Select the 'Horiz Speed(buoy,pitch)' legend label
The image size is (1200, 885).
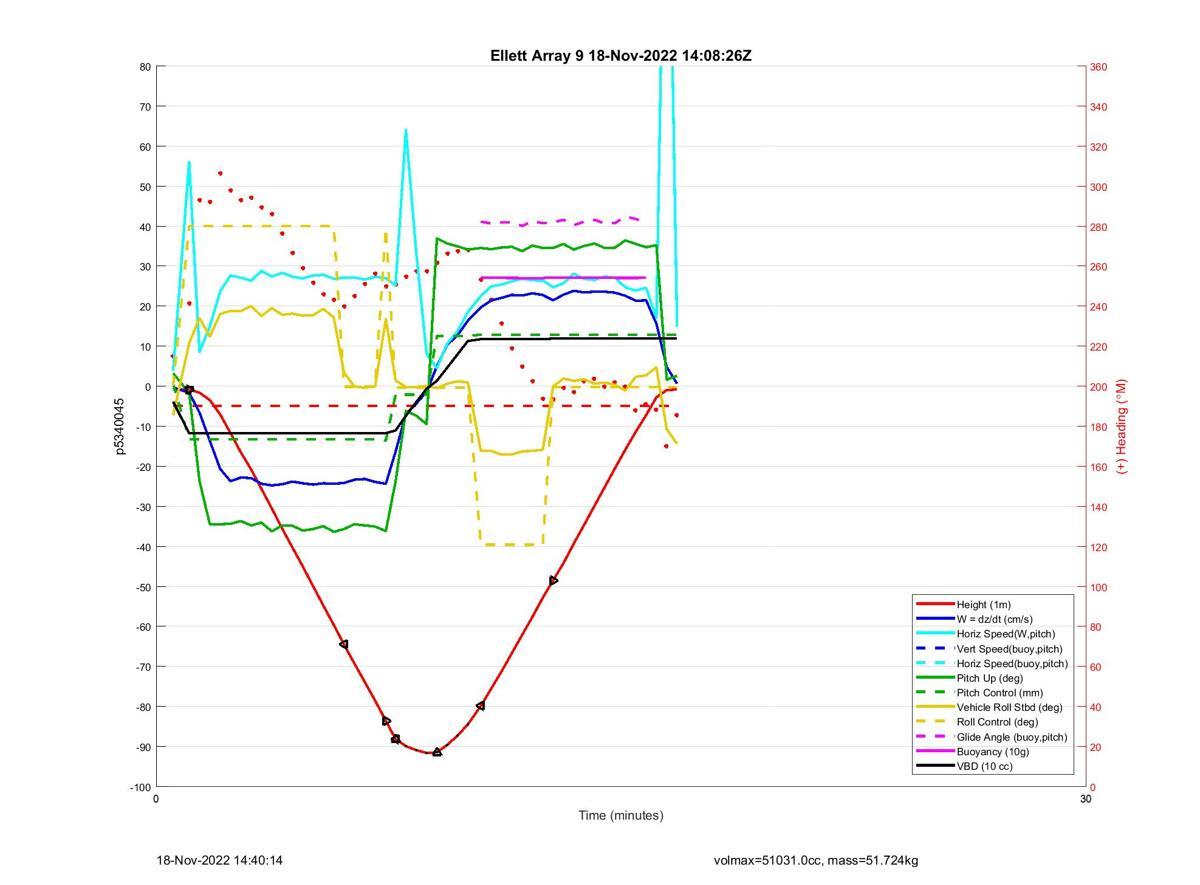pyautogui.click(x=1011, y=663)
